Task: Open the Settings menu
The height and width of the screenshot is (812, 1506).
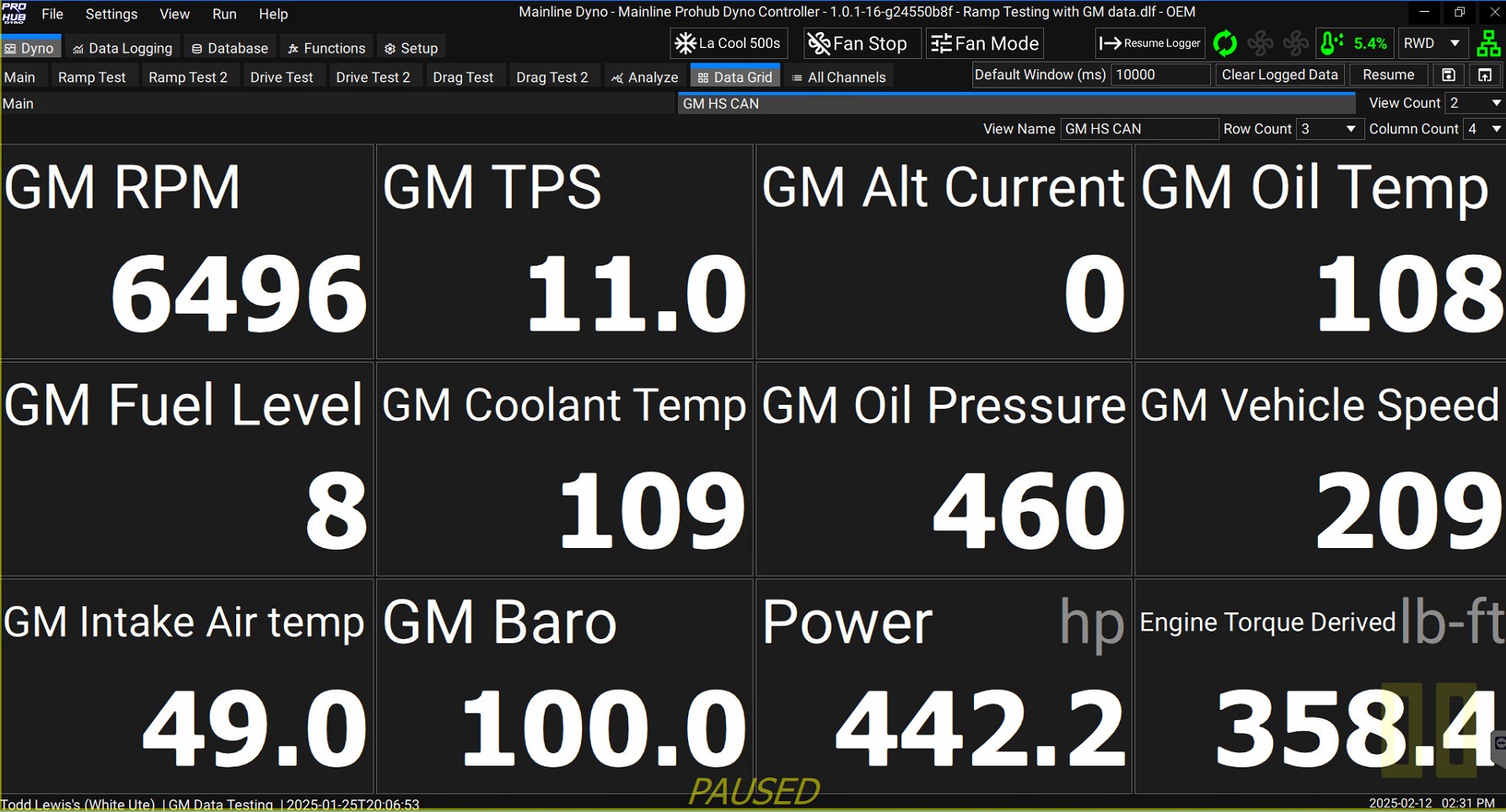Action: pyautogui.click(x=111, y=14)
